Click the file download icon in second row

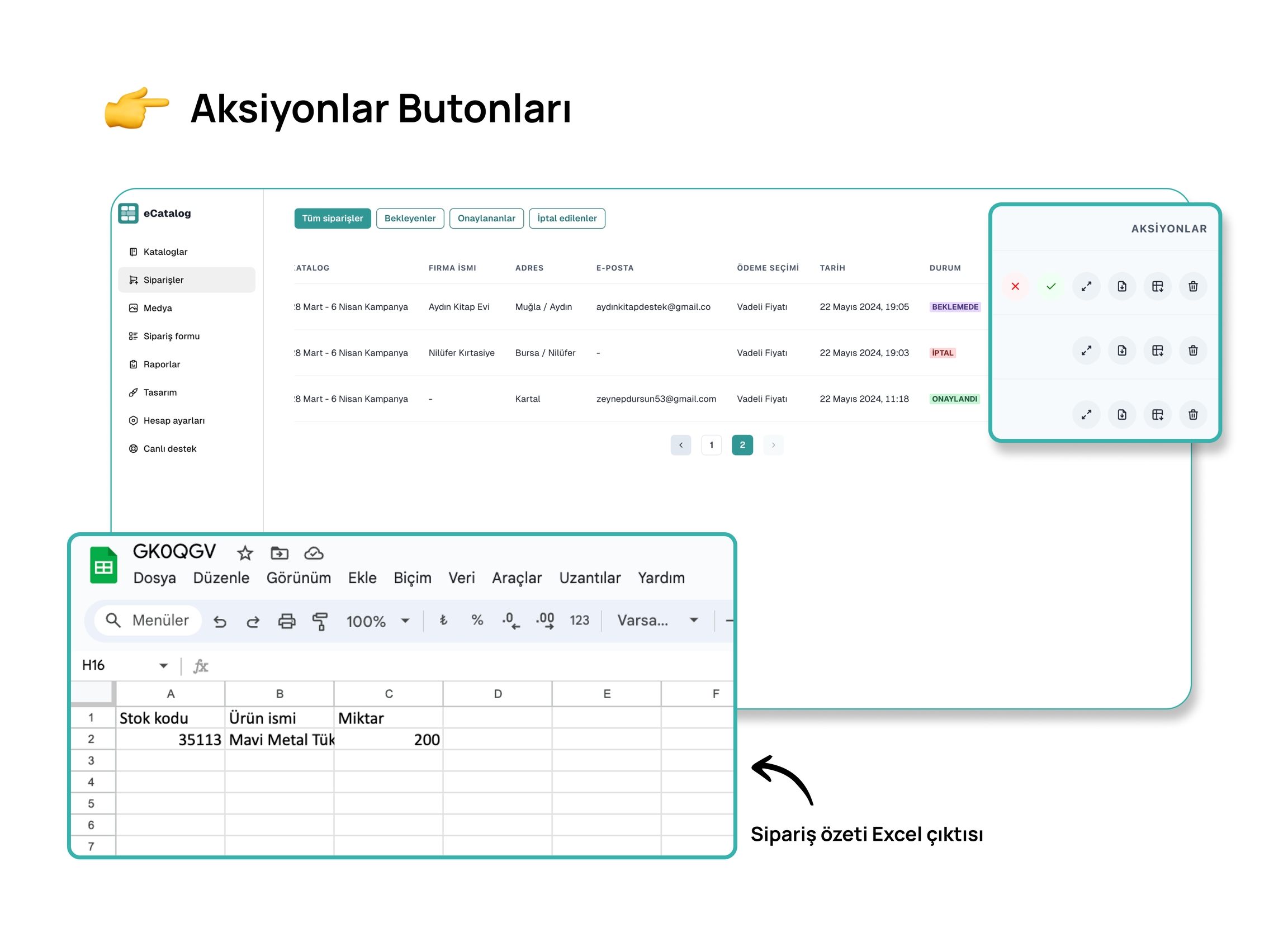pyautogui.click(x=1121, y=351)
